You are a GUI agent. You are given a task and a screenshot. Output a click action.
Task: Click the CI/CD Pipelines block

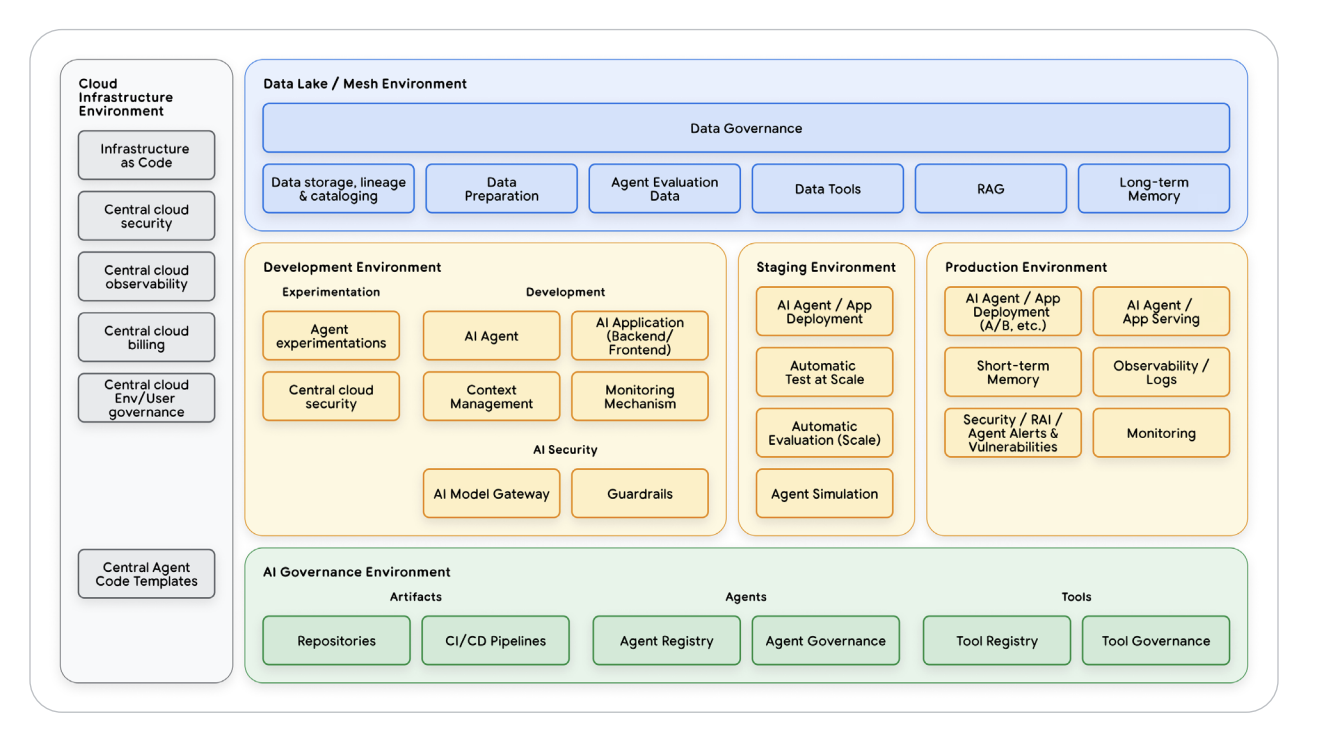point(495,640)
